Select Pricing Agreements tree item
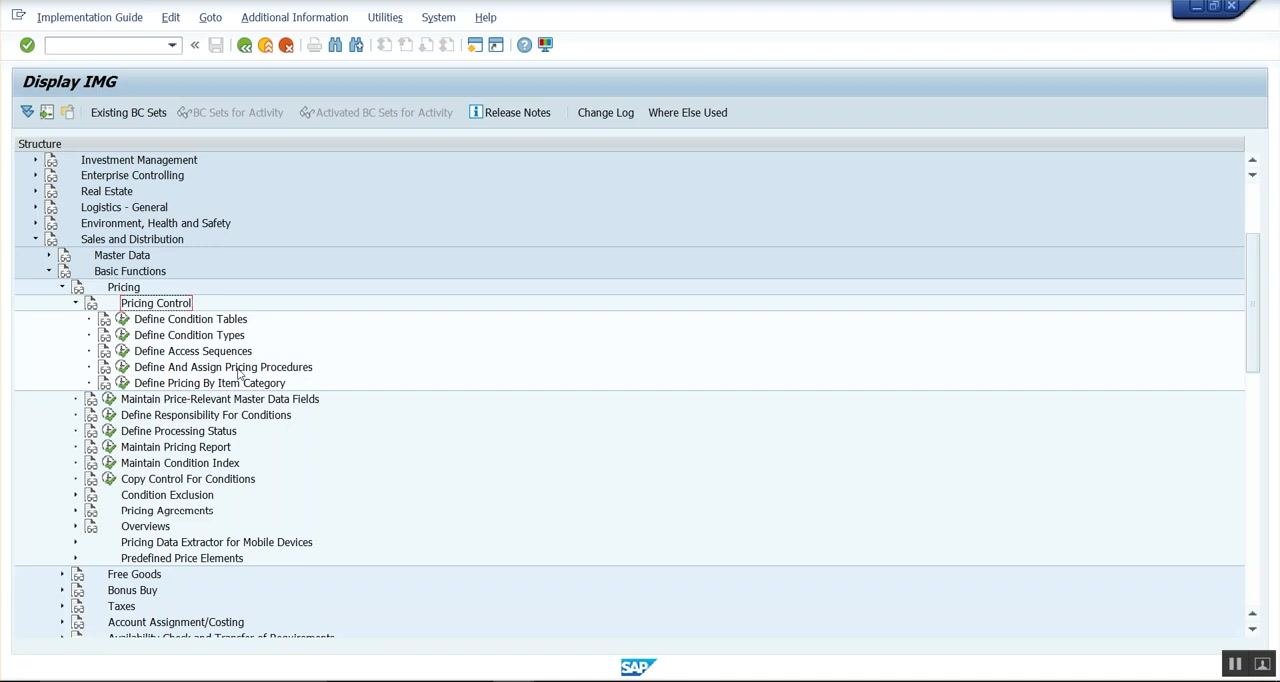Image resolution: width=1280 pixels, height=682 pixels. [x=167, y=511]
